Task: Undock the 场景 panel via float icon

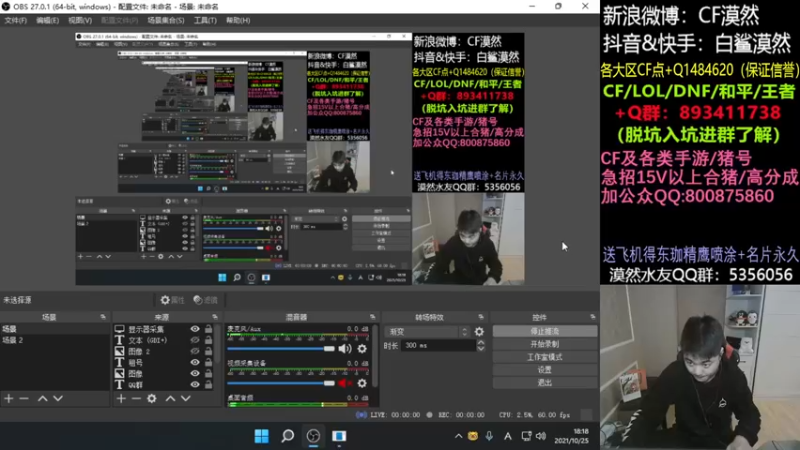Action: 103,317
